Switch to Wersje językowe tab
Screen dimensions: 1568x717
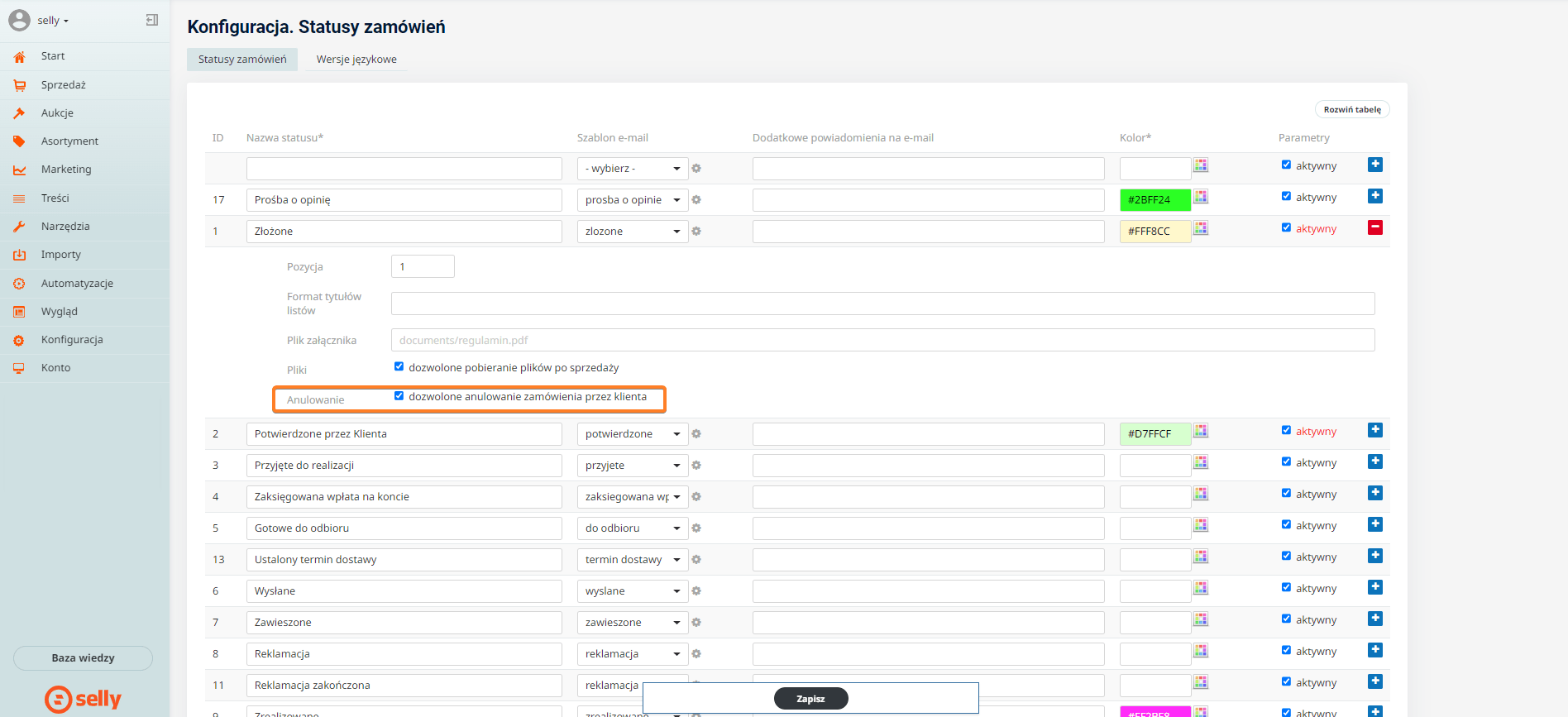click(x=356, y=60)
